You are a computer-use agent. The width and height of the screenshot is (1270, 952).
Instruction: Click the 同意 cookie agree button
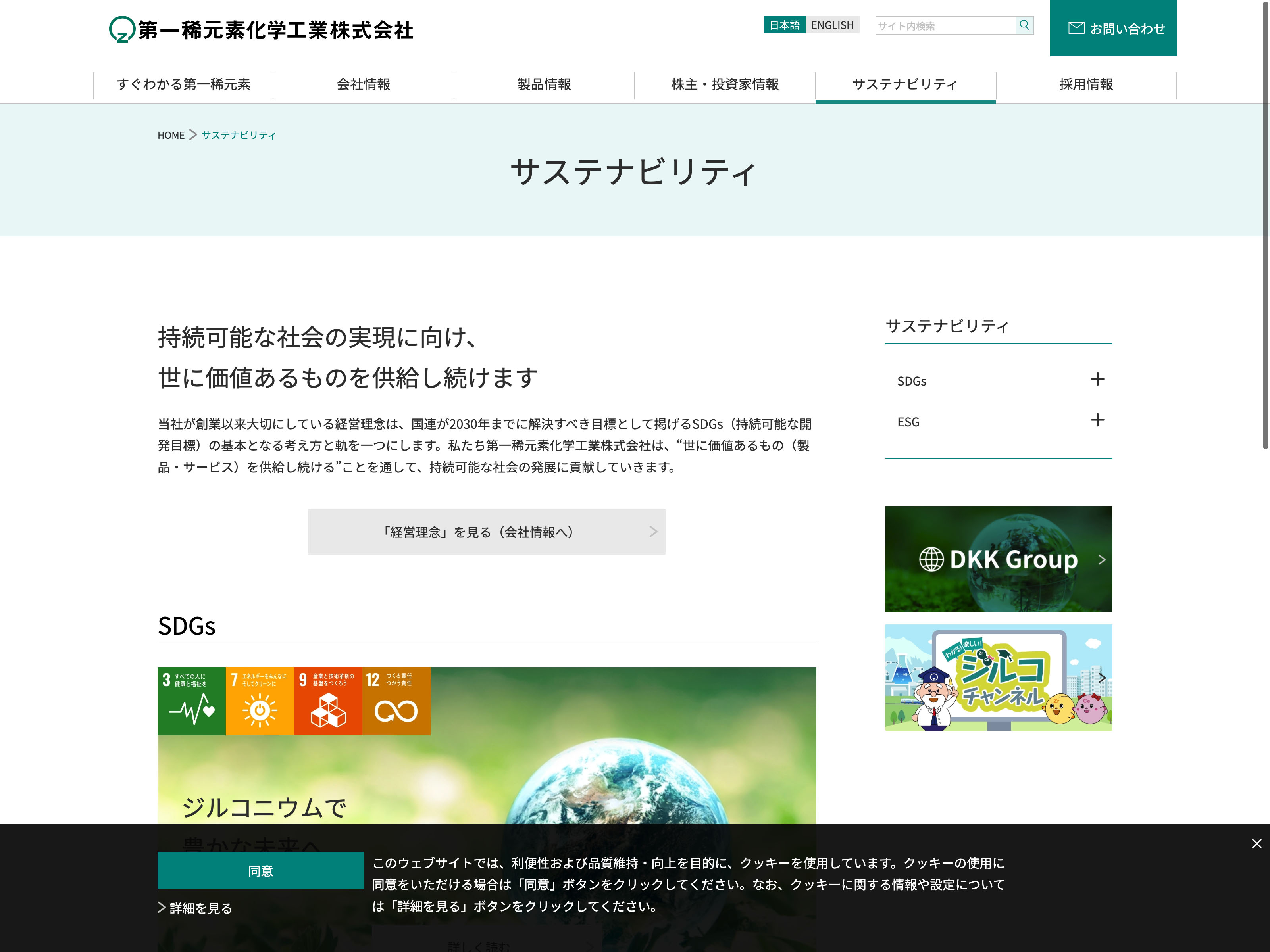[260, 870]
